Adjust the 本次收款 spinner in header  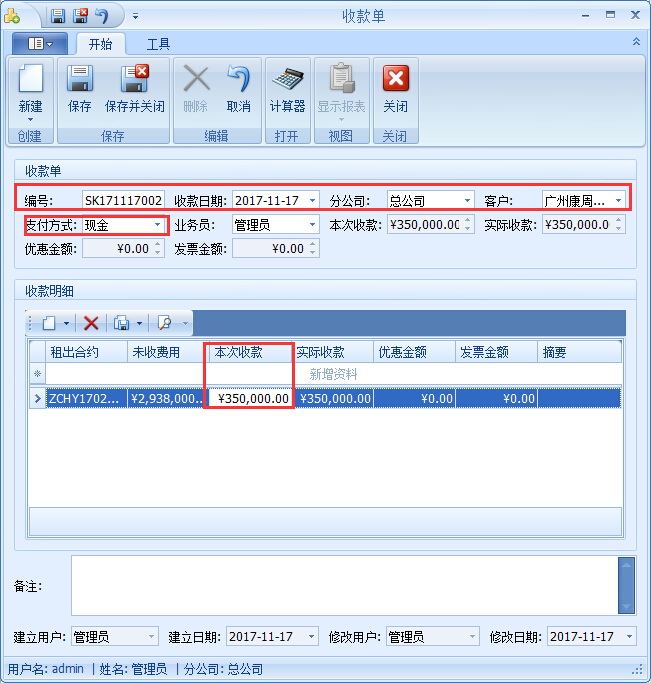click(x=467, y=225)
